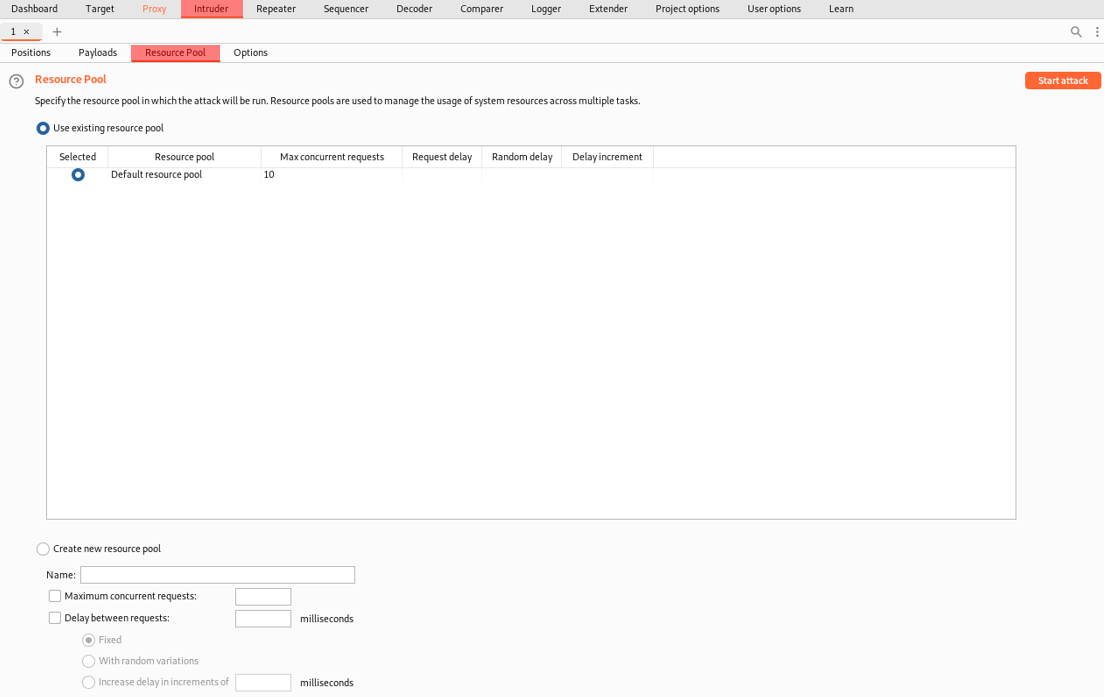Select Create new resource pool option
This screenshot has height=697, width=1105.
click(x=43, y=549)
